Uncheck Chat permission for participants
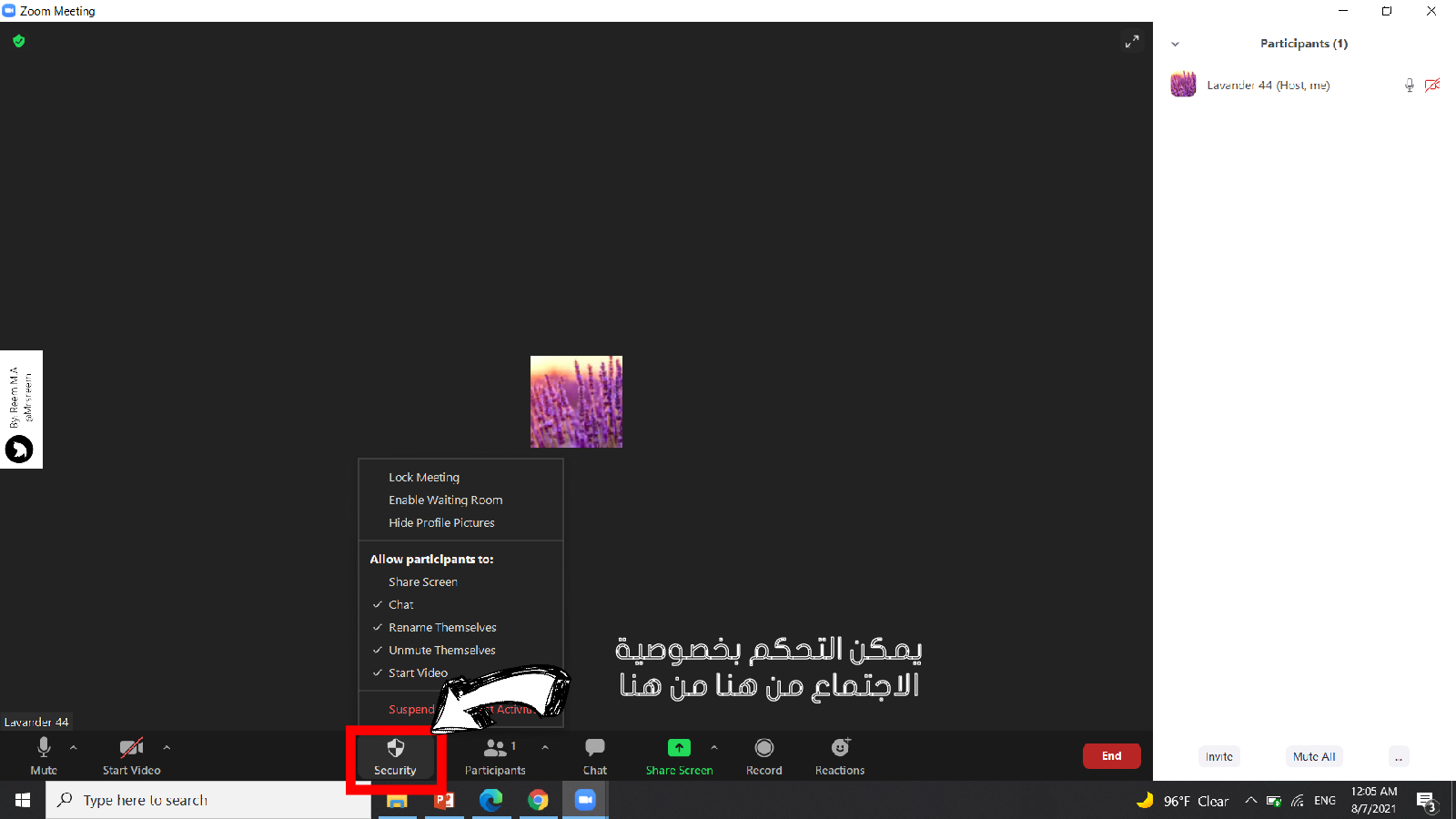1456x819 pixels. pos(401,605)
